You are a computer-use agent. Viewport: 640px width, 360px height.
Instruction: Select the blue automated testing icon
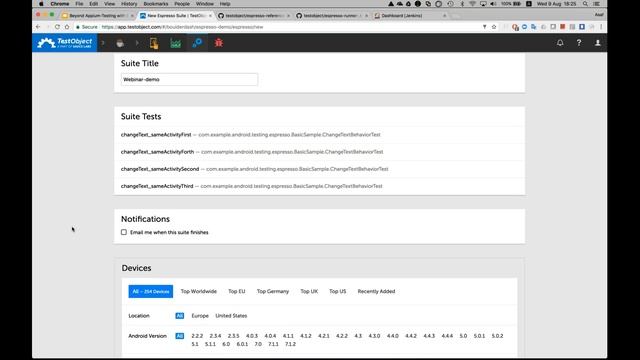(x=197, y=43)
